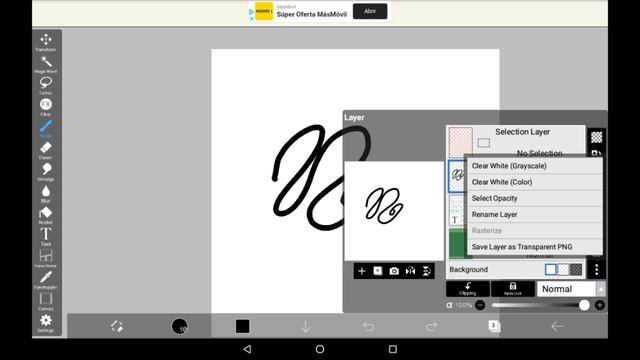Screen dimensions: 640x360
Task: Add a new layer with plus icon
Action: 362,271
